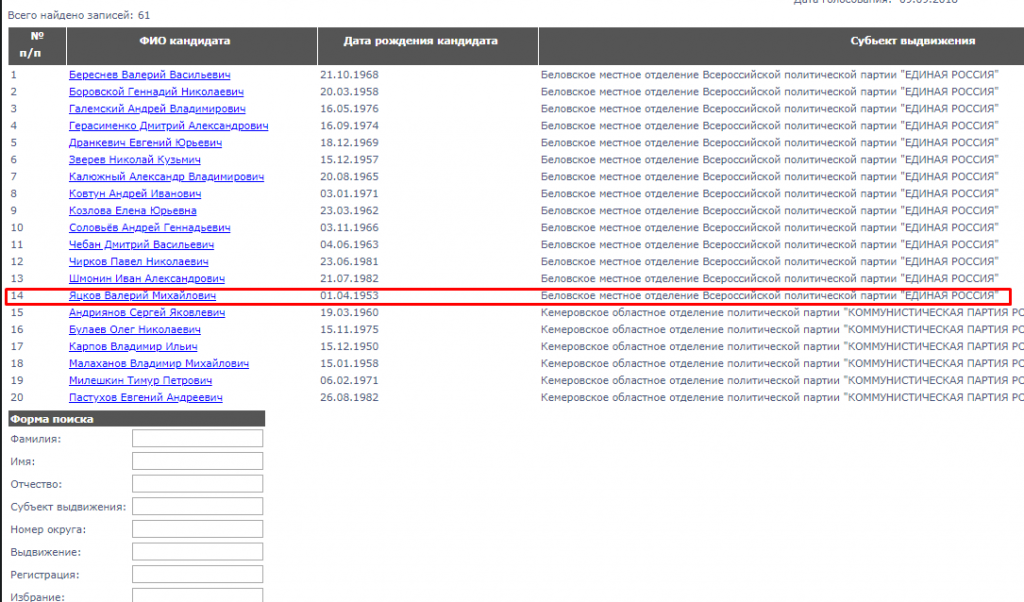The height and width of the screenshot is (602, 1024).
Task: Select birth date 03.01.1971
Action: tap(349, 194)
